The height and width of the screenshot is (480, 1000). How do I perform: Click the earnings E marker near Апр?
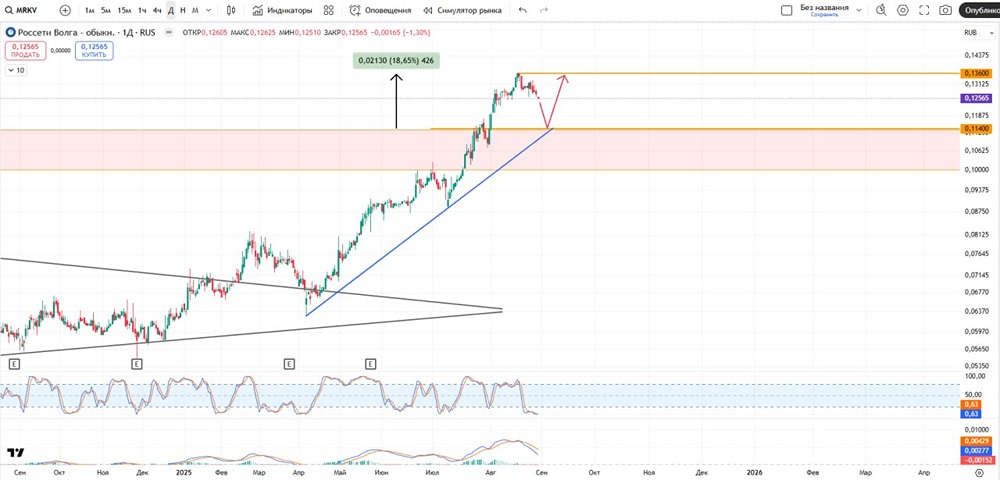click(289, 364)
